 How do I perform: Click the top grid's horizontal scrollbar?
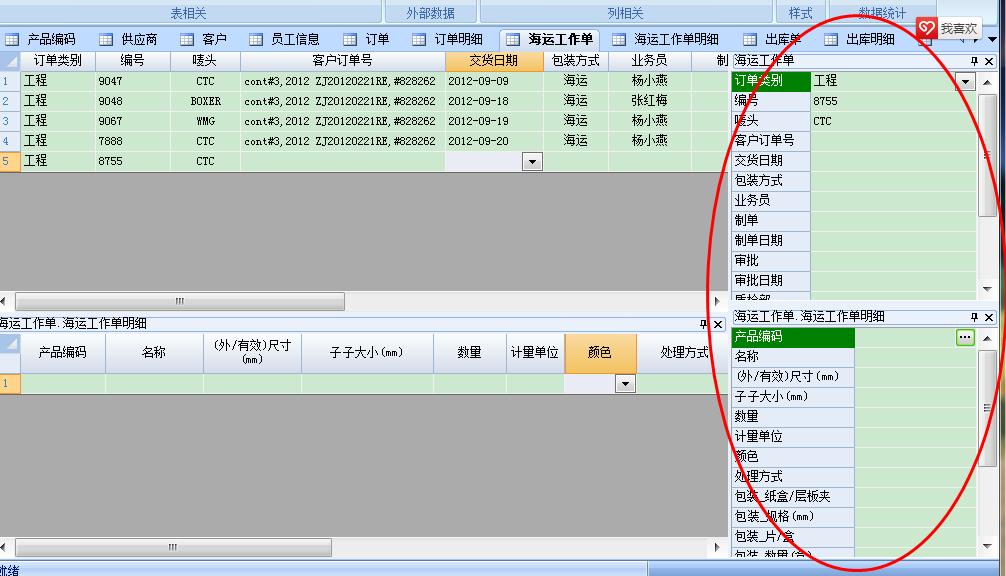180,301
